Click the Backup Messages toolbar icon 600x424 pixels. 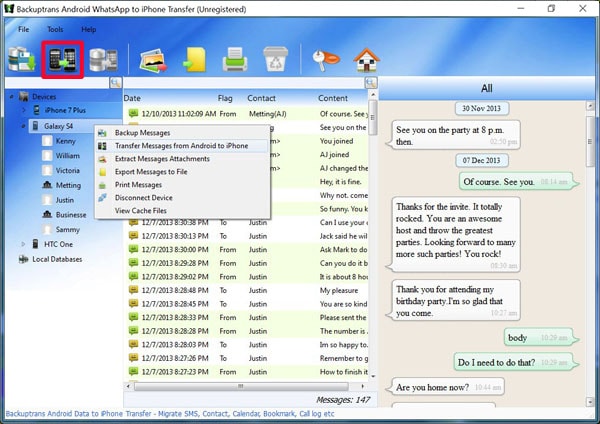21,59
